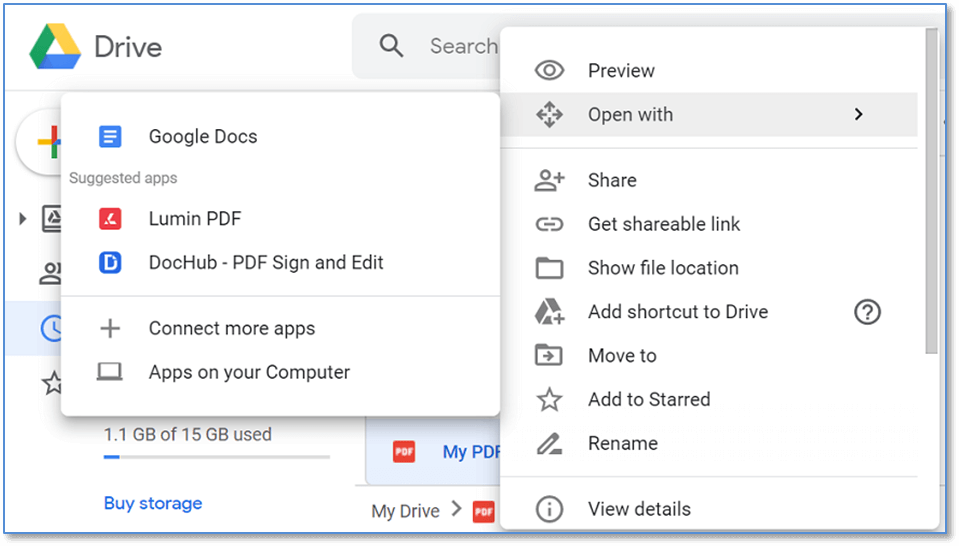Choose Apps on your Computer
Viewport: 959px width, 546px height.
click(280, 372)
